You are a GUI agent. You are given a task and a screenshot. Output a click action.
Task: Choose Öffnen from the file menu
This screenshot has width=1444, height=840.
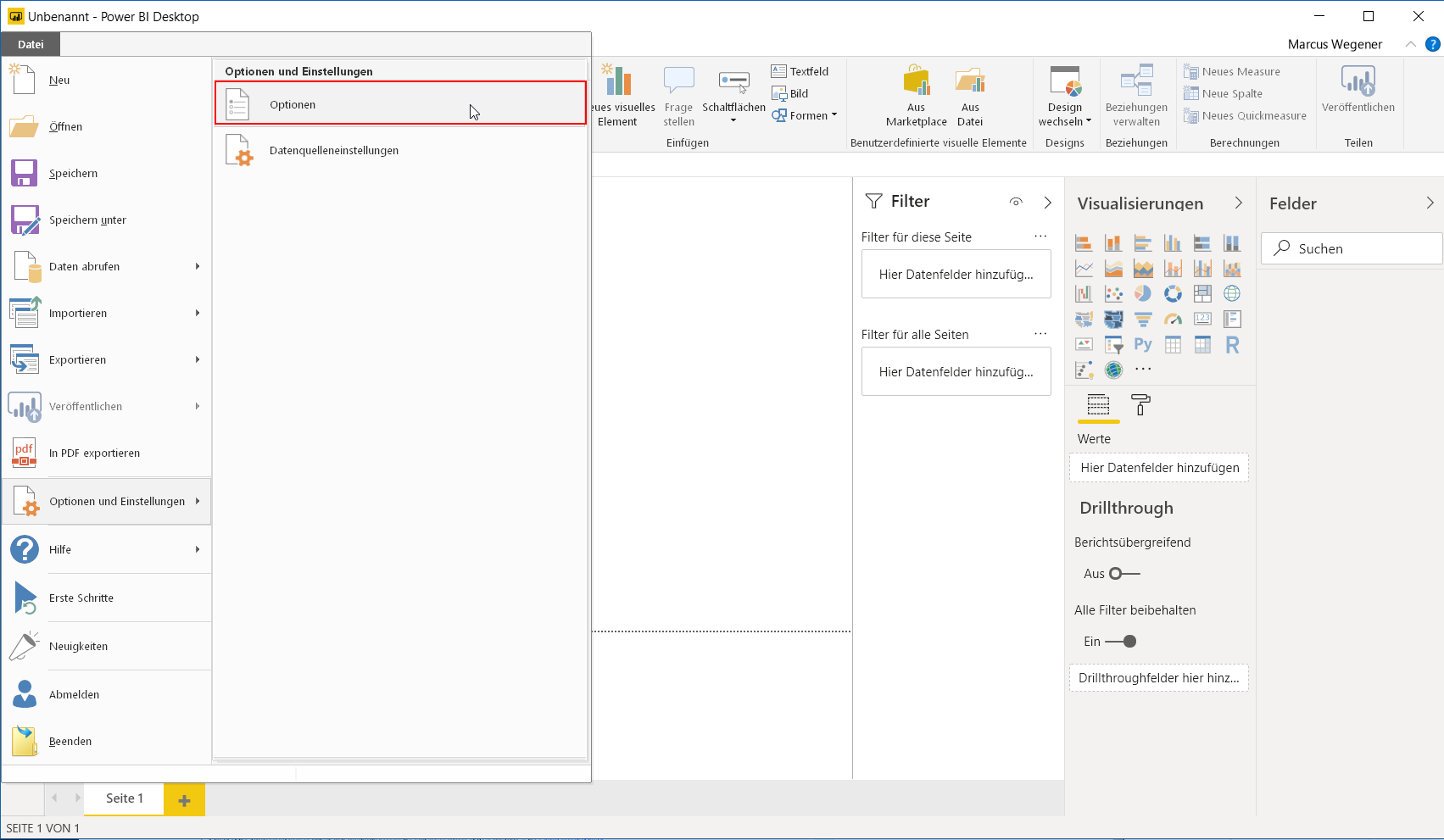pyautogui.click(x=107, y=126)
